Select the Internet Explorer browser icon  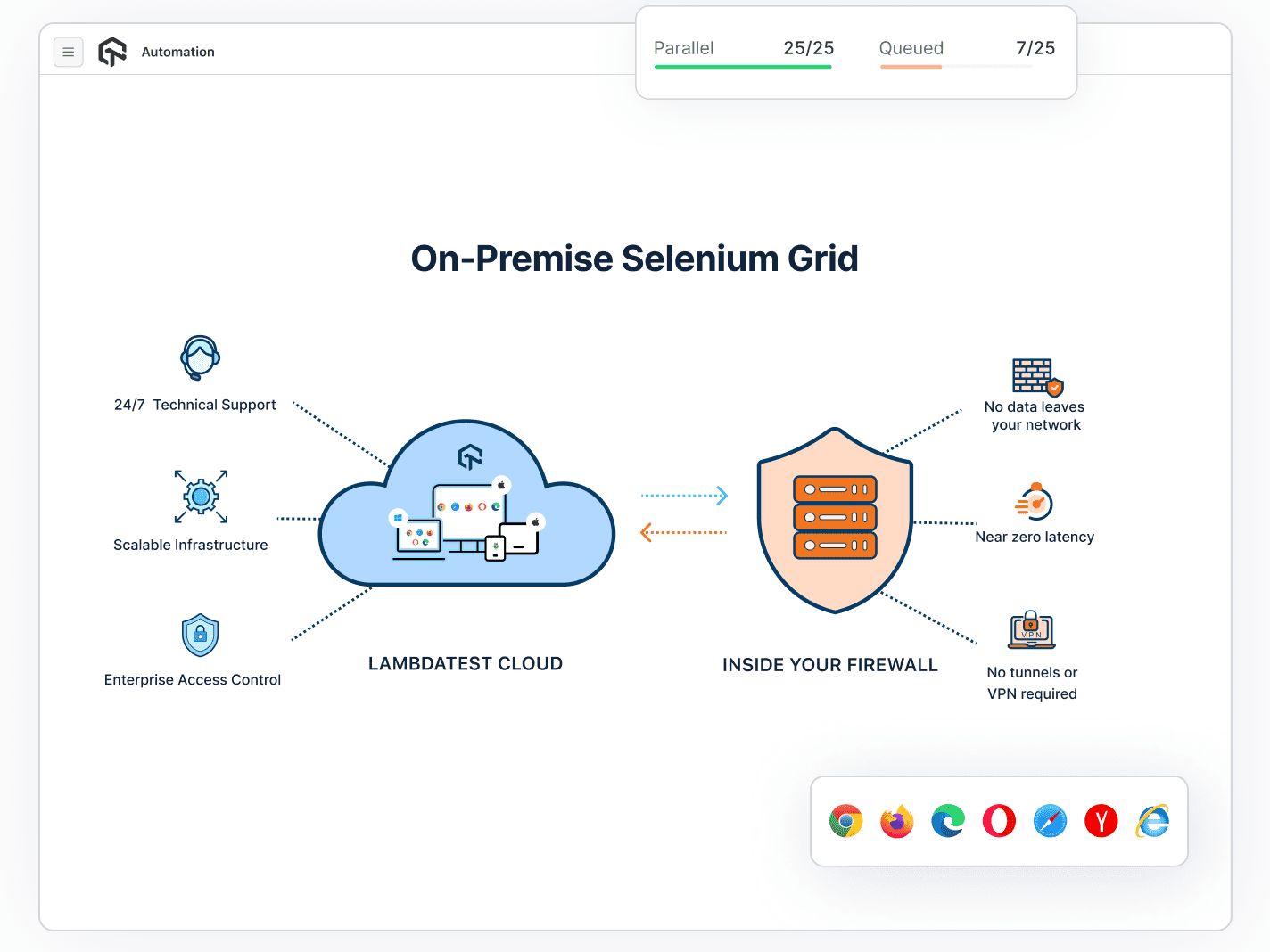coord(1153,821)
